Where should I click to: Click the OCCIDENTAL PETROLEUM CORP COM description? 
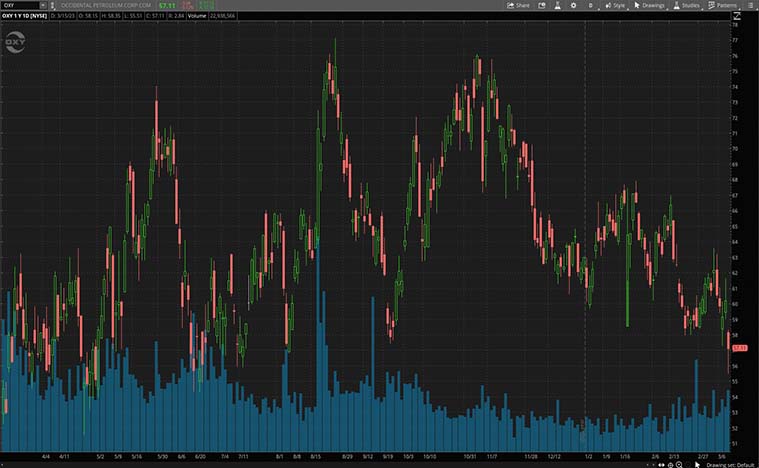(x=106, y=5)
